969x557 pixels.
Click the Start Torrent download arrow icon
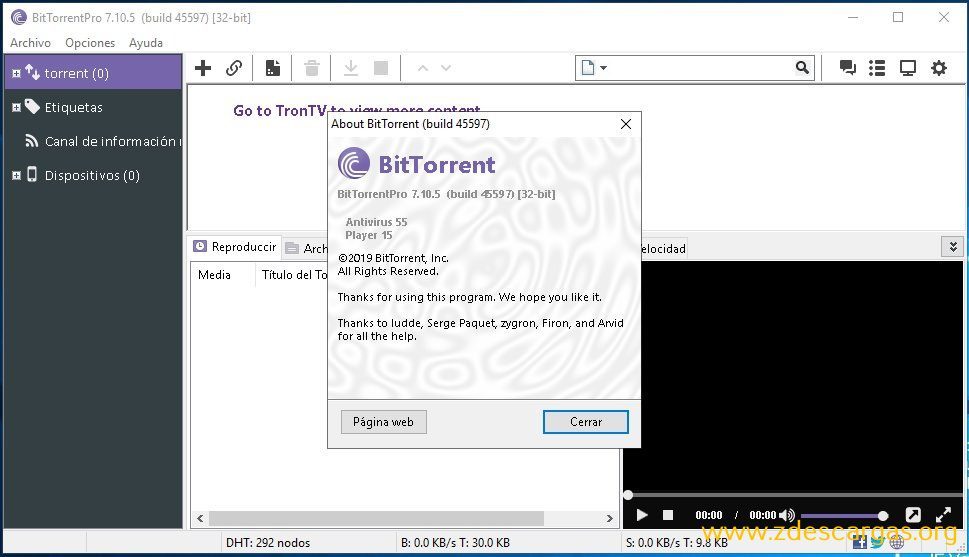(x=350, y=68)
